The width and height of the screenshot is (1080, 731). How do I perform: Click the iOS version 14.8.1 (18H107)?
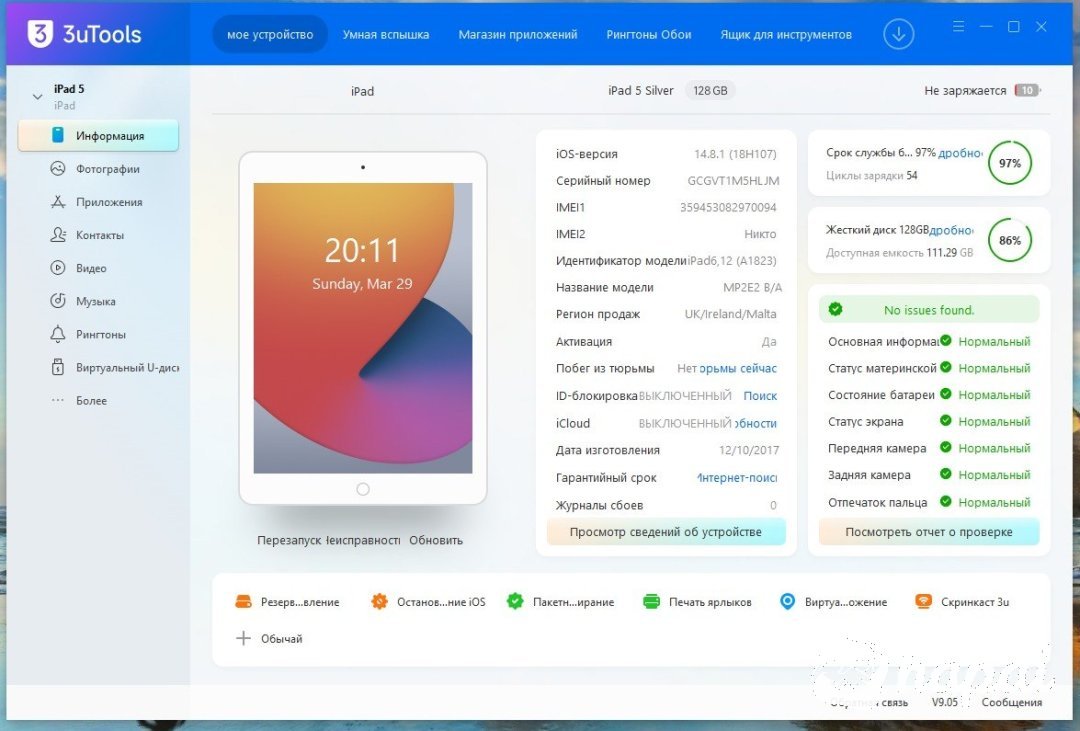[x=735, y=154]
